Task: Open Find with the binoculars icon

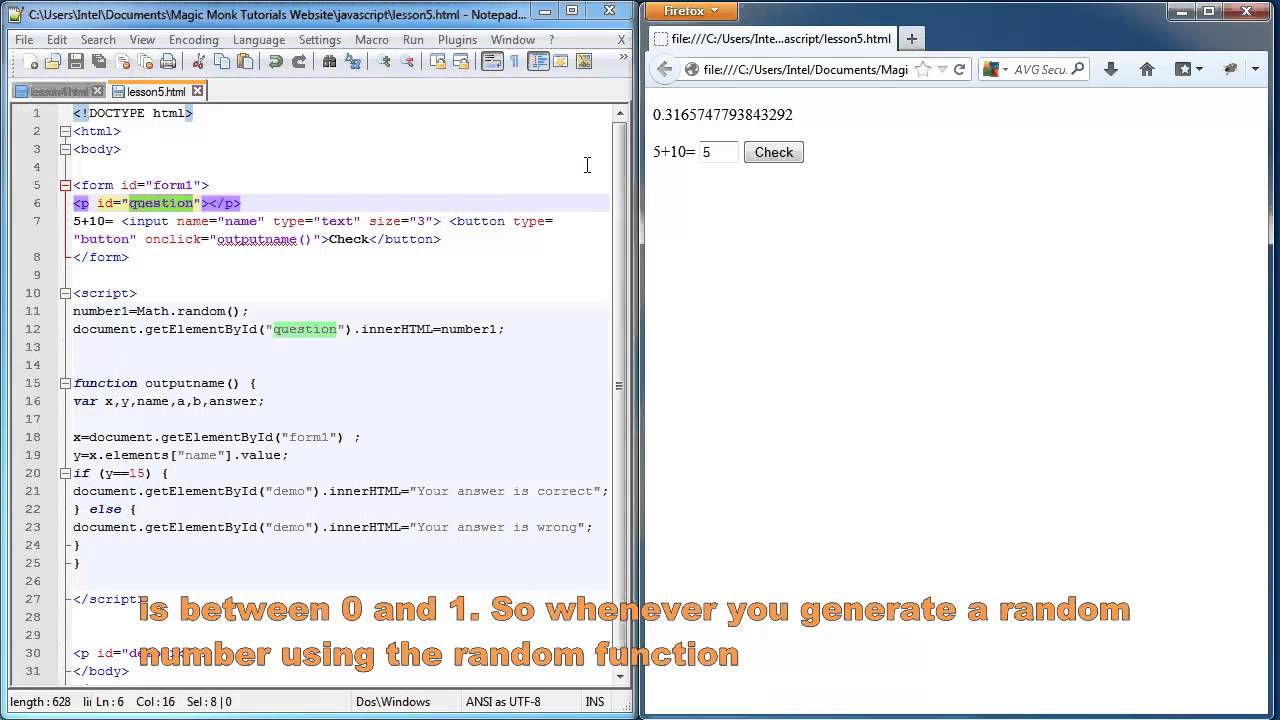Action: [x=329, y=62]
